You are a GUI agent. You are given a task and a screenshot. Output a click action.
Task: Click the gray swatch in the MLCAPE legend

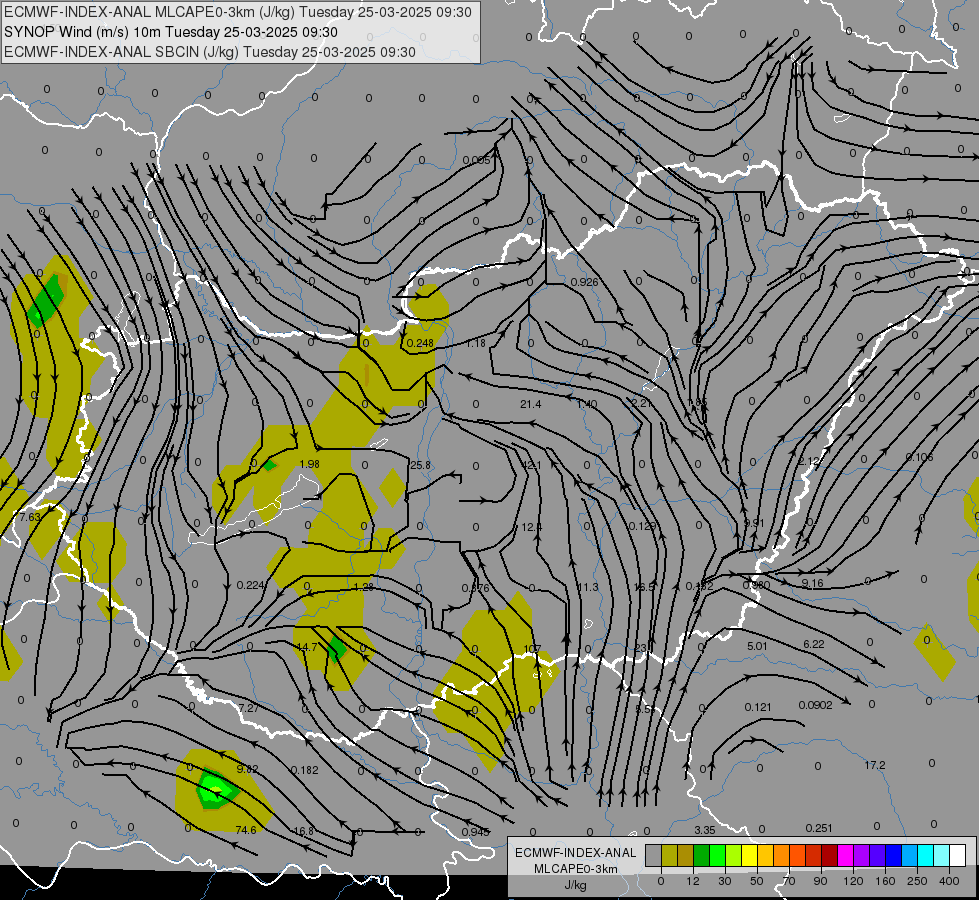click(x=653, y=855)
